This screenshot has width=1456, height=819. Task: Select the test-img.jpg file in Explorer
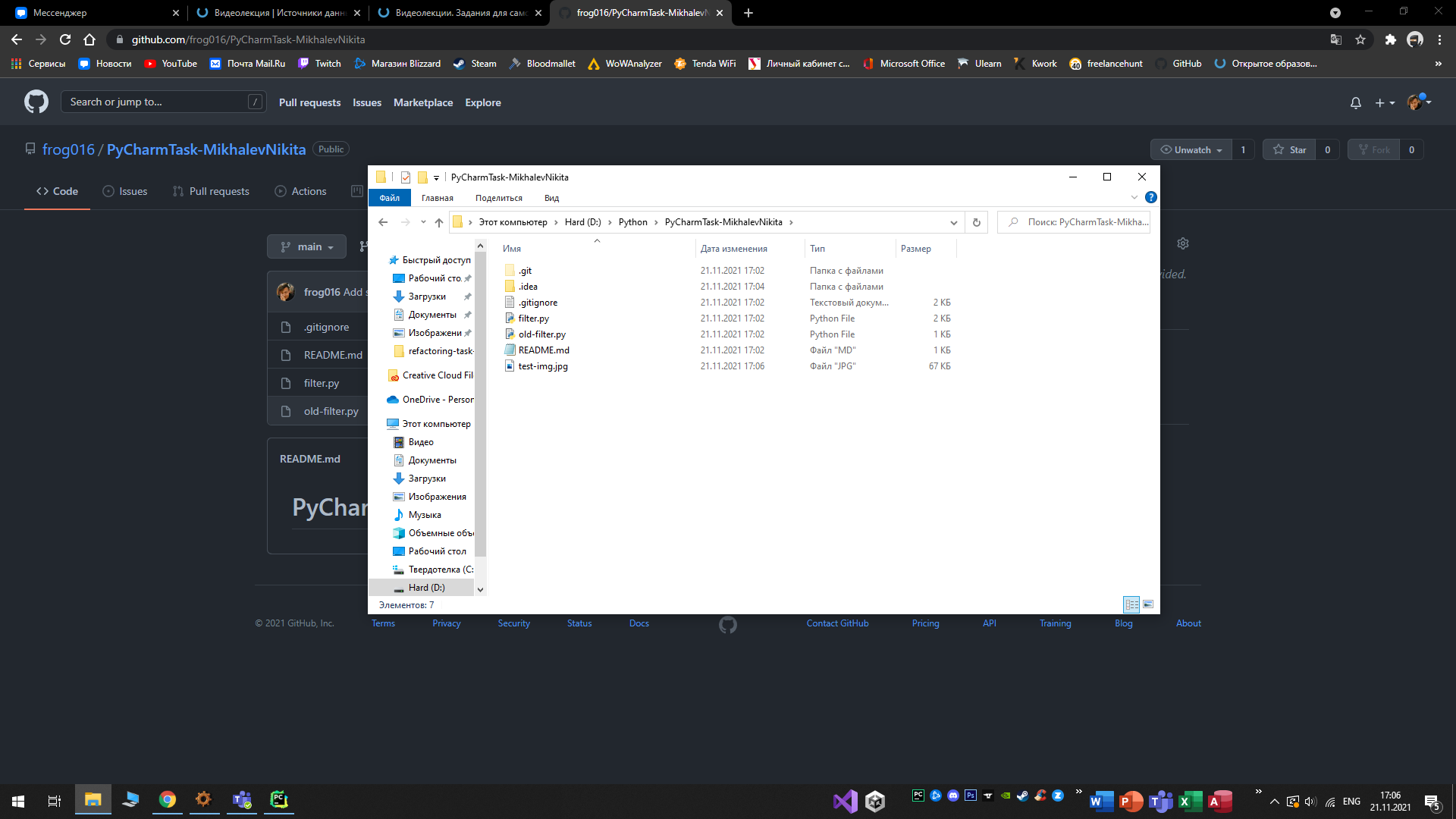click(x=536, y=366)
